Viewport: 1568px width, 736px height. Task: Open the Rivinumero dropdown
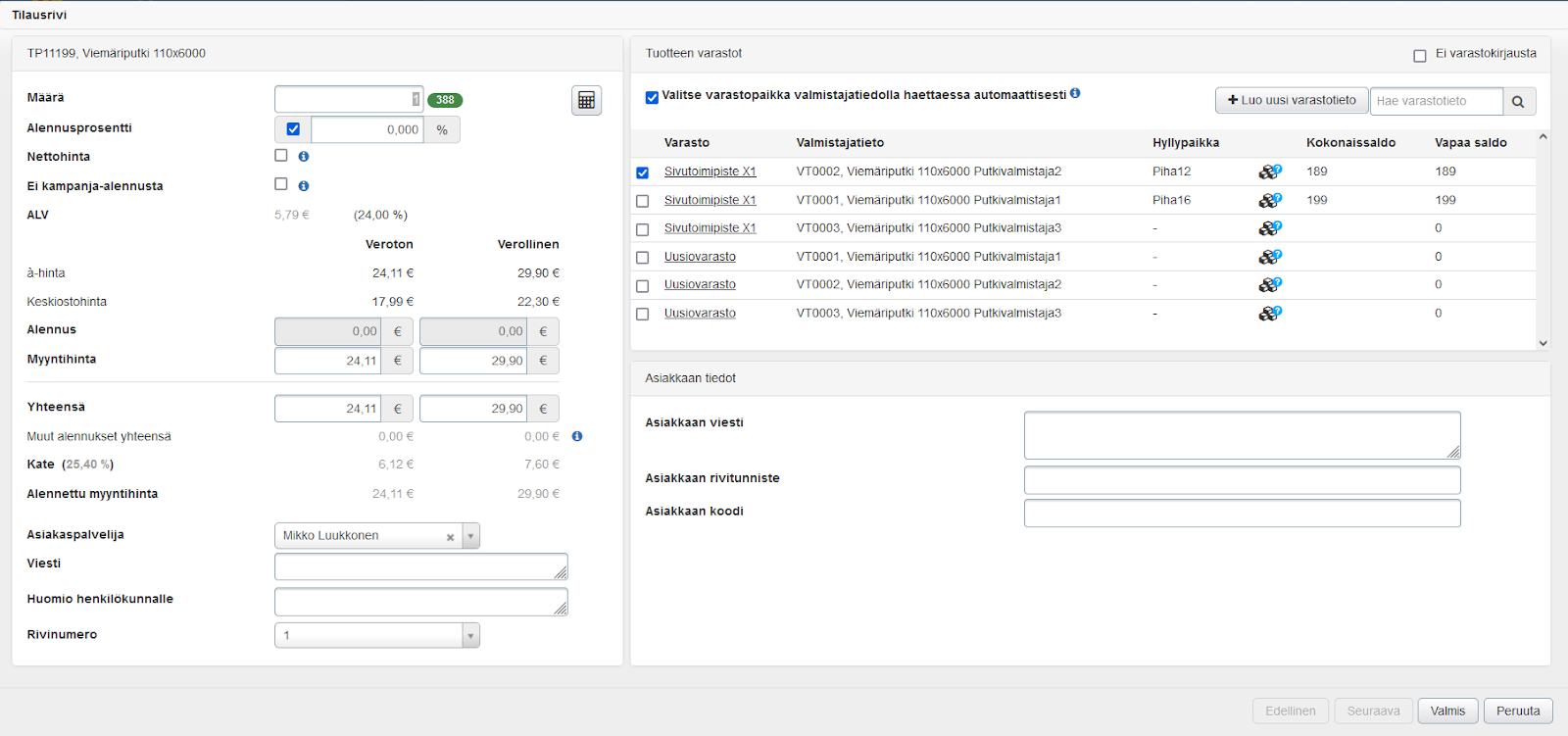tap(470, 636)
